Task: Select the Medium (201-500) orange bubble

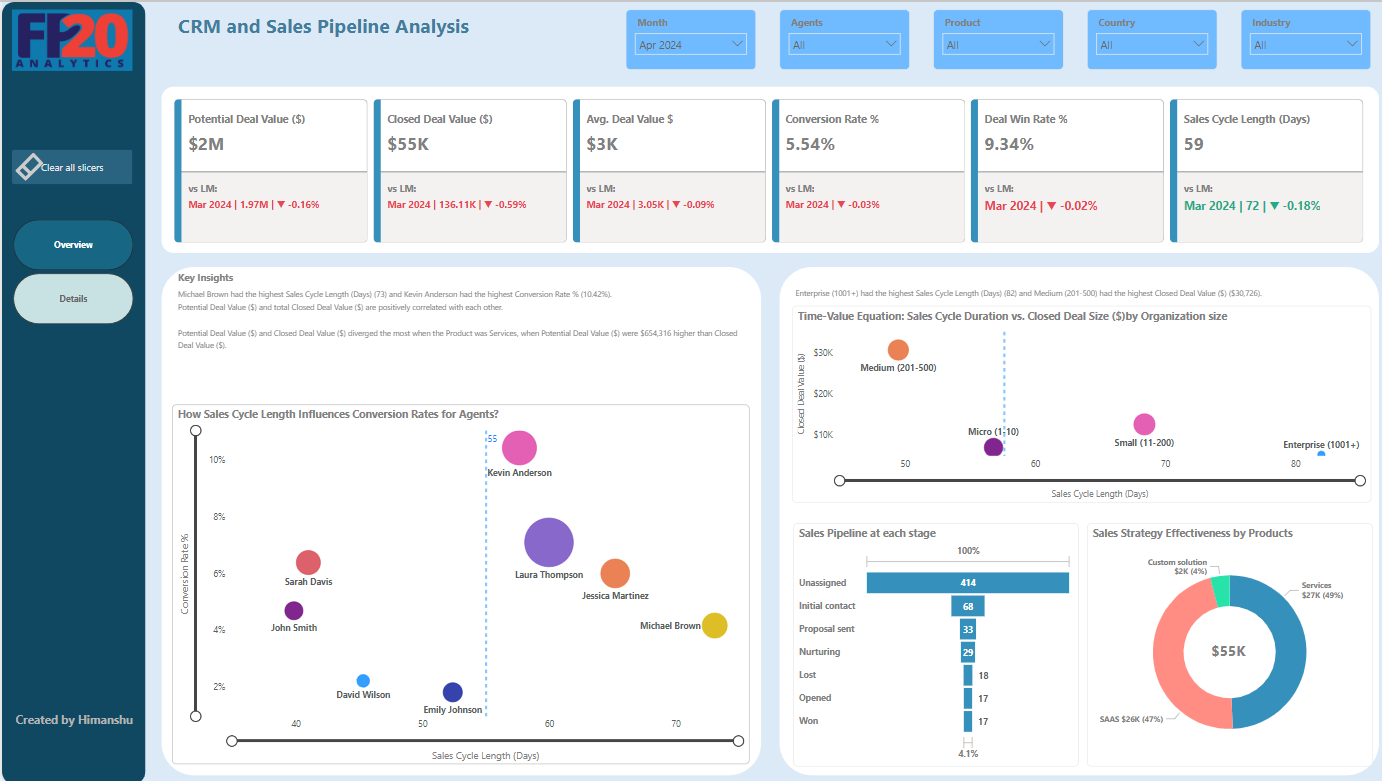Action: (898, 350)
